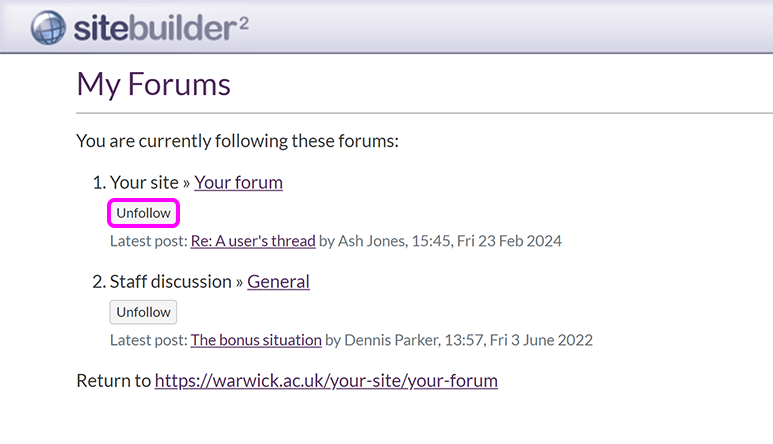The height and width of the screenshot is (444, 773).
Task: Click the SiteBuilder globe logo icon
Action: coord(49,27)
